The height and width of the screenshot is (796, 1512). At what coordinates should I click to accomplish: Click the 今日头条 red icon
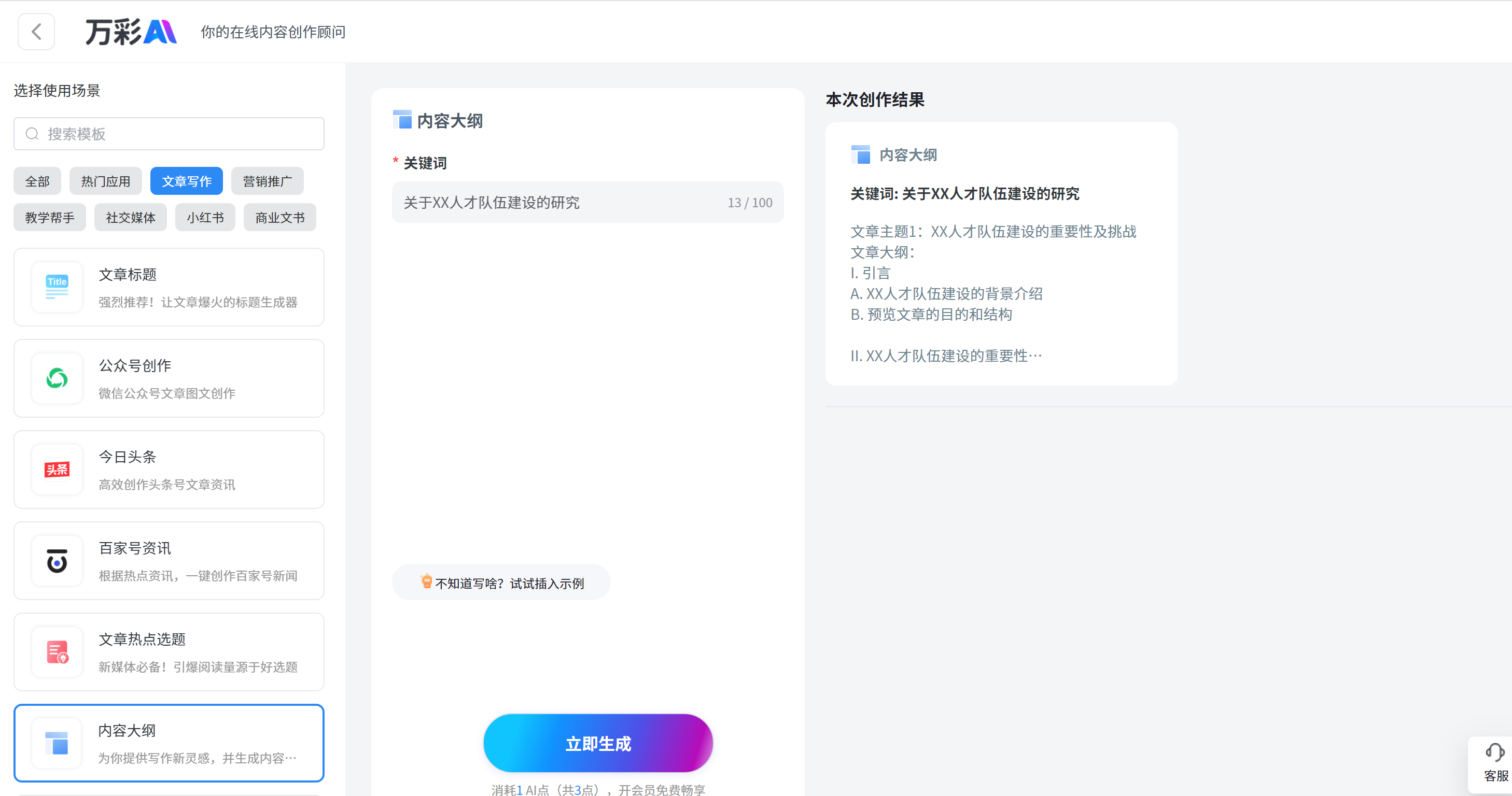point(57,470)
